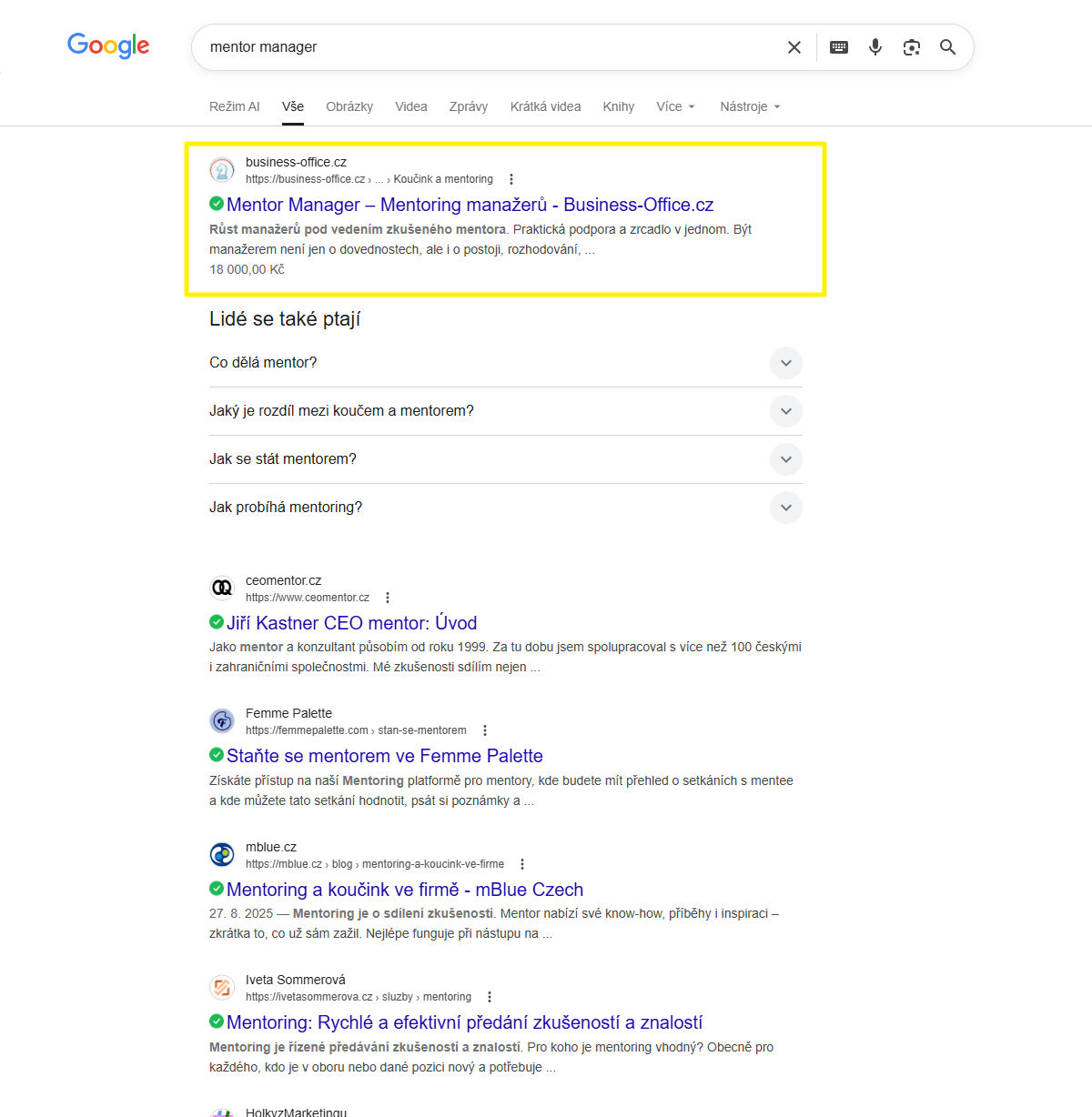The width and height of the screenshot is (1092, 1117).
Task: Switch to the Obrázky tab
Action: coord(349,106)
